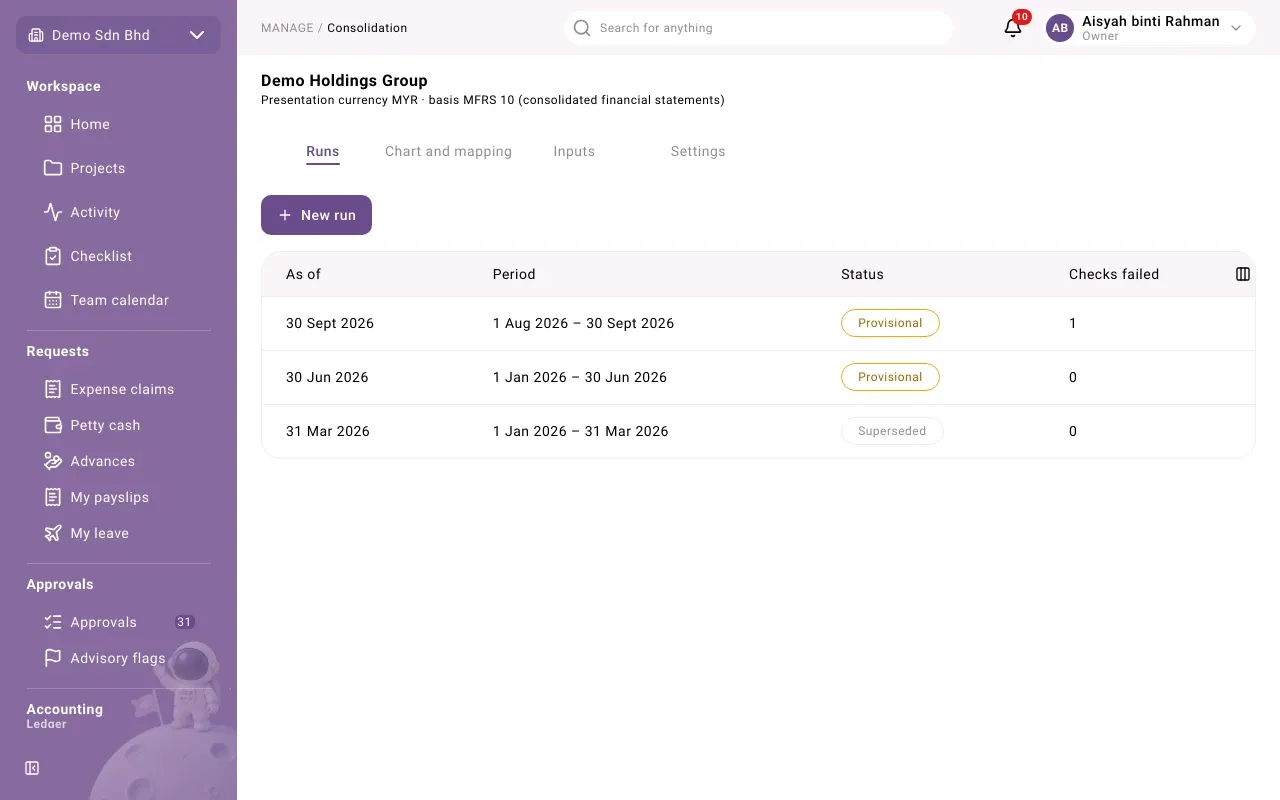
Task: Open the Team calendar icon
Action: pos(53,300)
